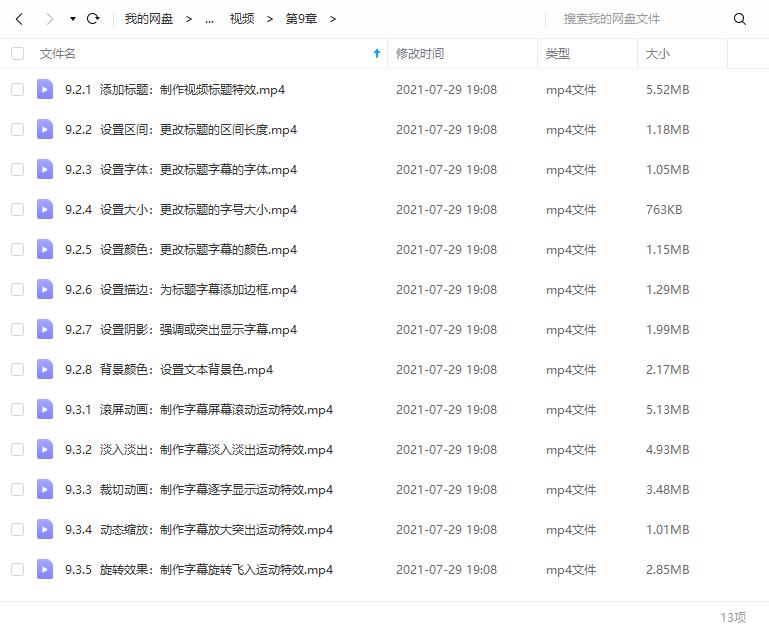769x634 pixels.
Task: Open the 视频 breadcrumb folder
Action: [242, 19]
